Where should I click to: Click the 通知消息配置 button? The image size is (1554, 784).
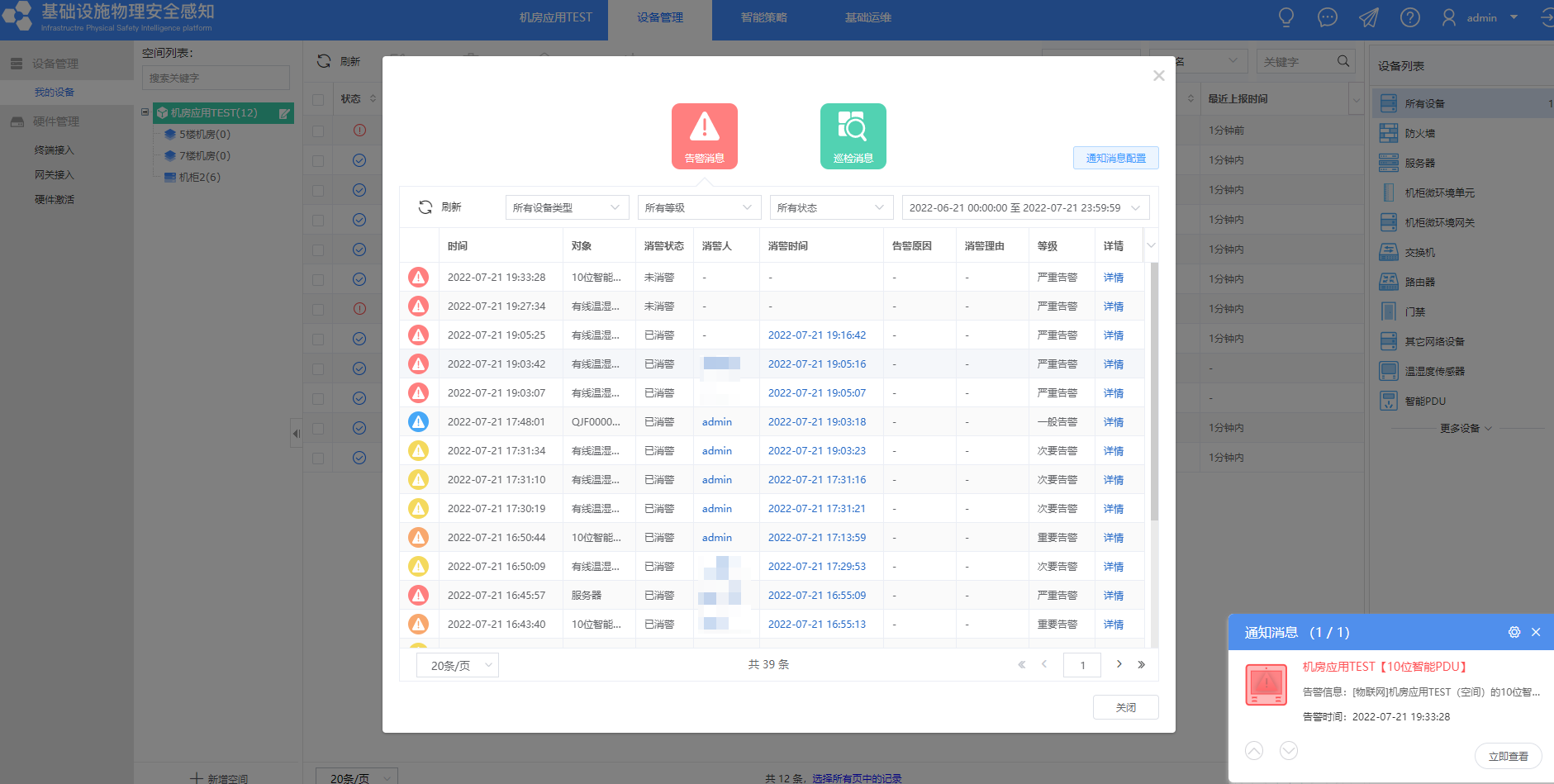tap(1115, 158)
